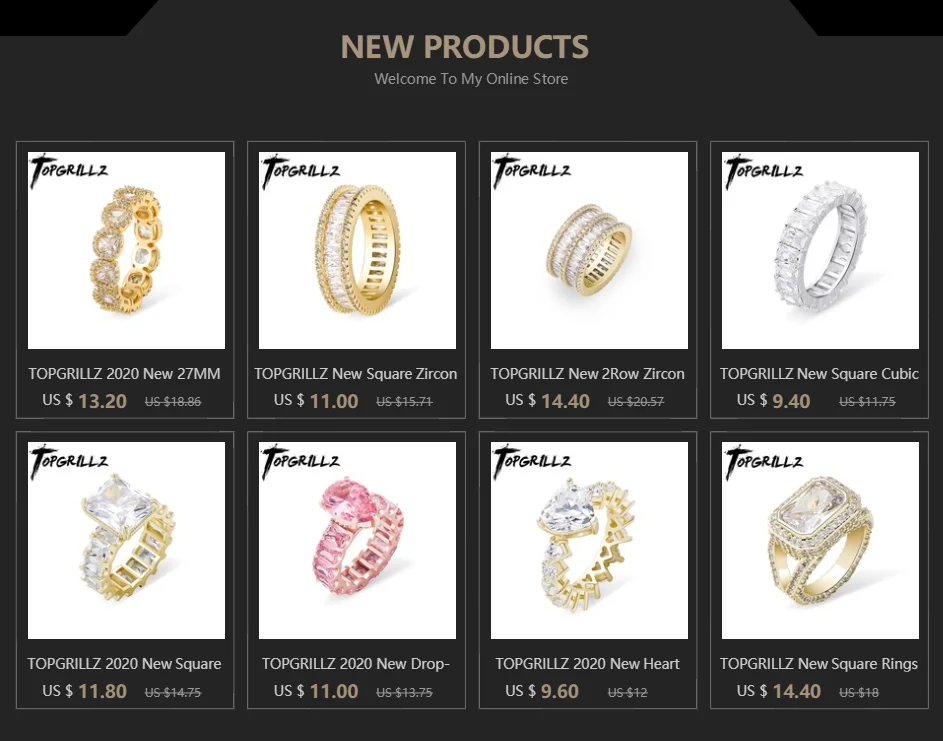Open the gold square zircon band image
This screenshot has height=741, width=943.
coord(357,250)
